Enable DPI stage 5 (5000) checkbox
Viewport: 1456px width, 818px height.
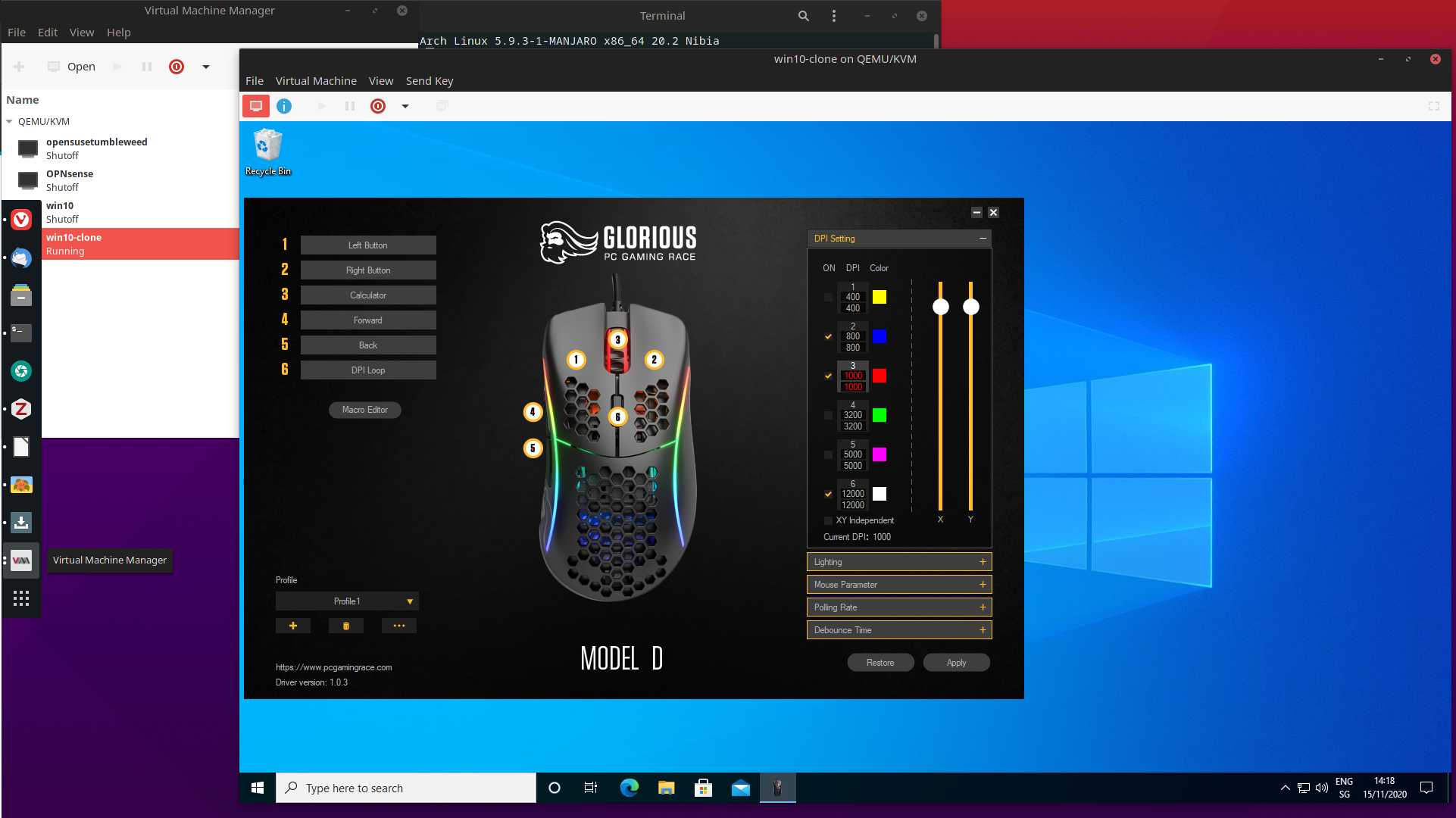[x=828, y=454]
